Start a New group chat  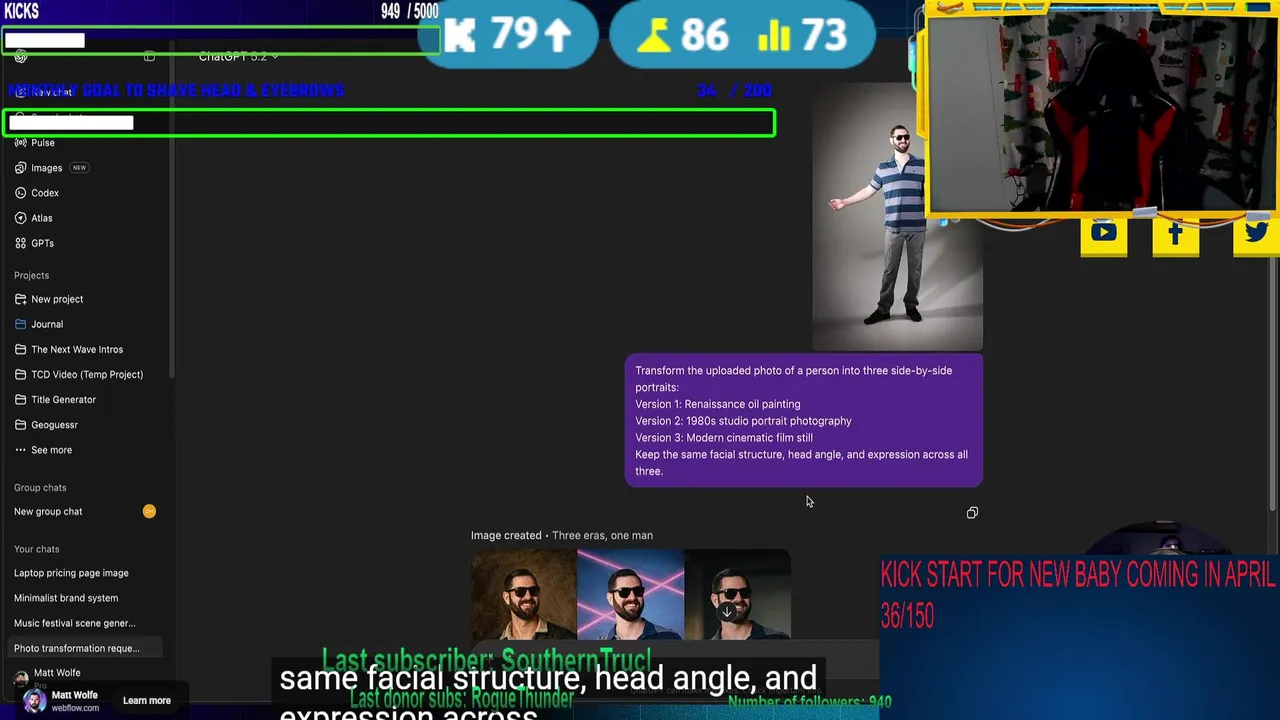[48, 511]
